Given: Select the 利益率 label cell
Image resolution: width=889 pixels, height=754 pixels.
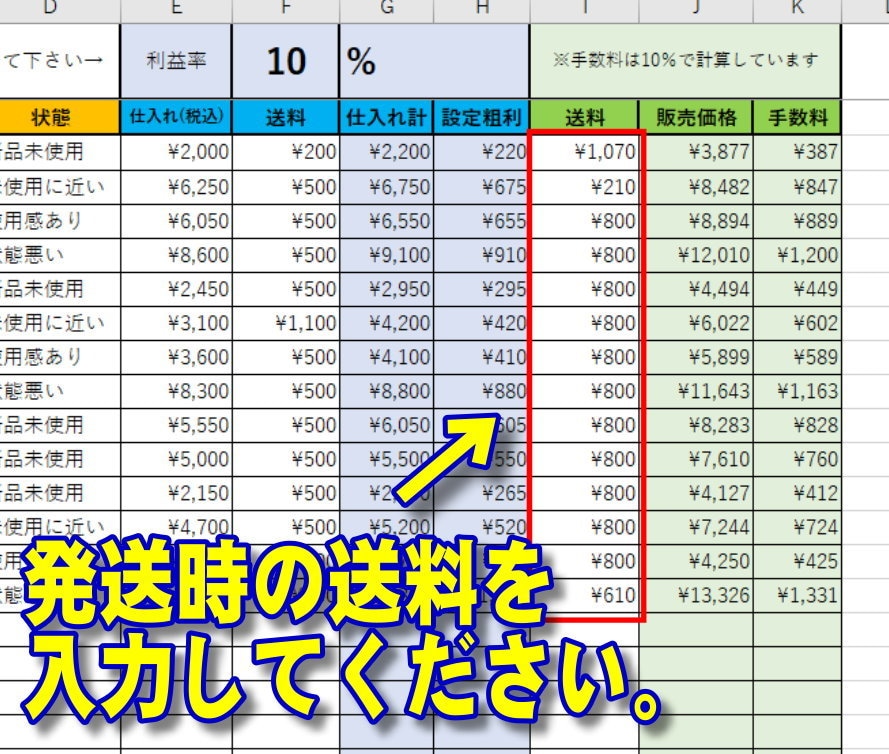Looking at the screenshot, I should pos(176,61).
